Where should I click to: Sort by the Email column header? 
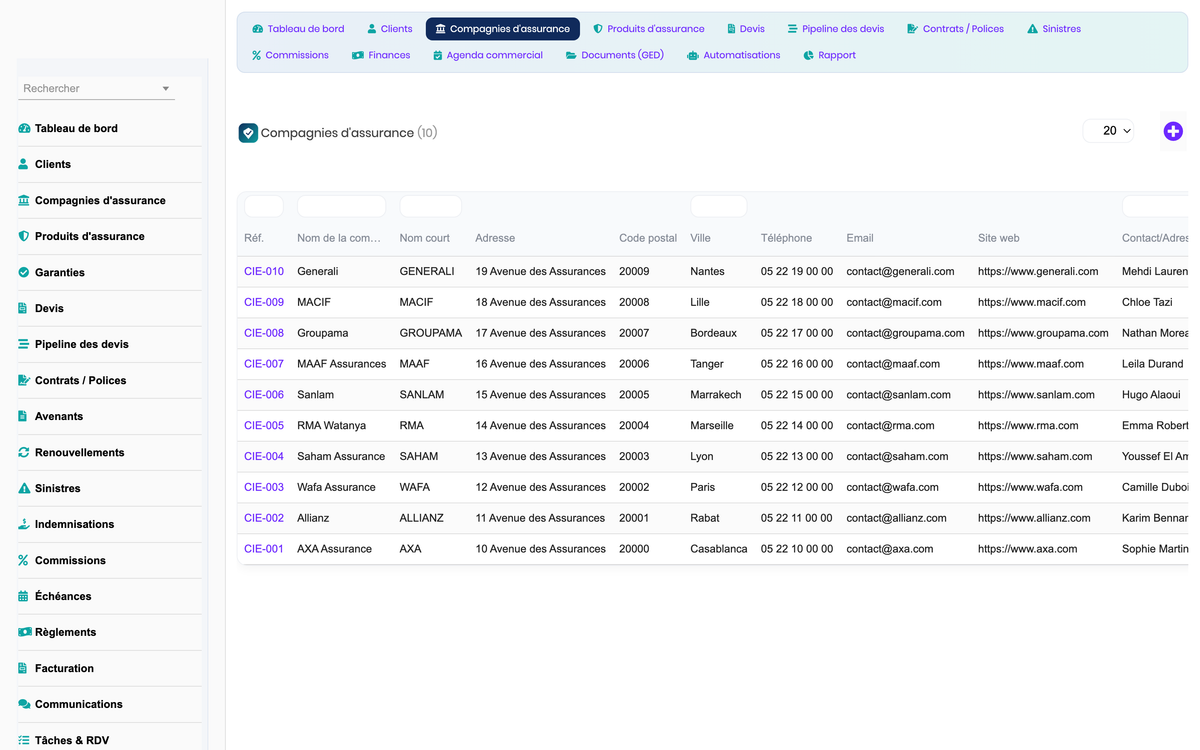860,238
